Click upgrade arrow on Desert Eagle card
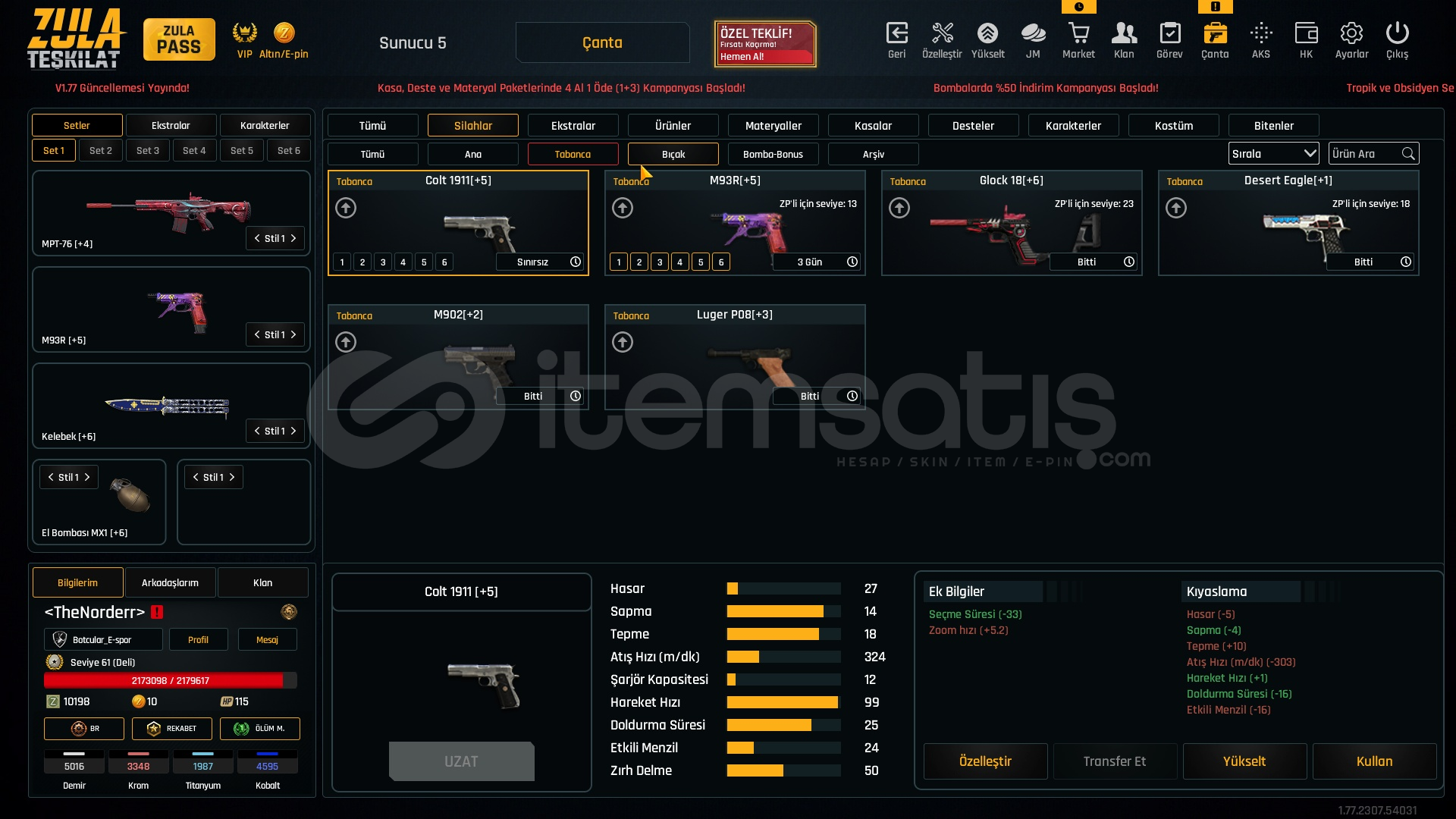The width and height of the screenshot is (1456, 819). (x=1176, y=208)
